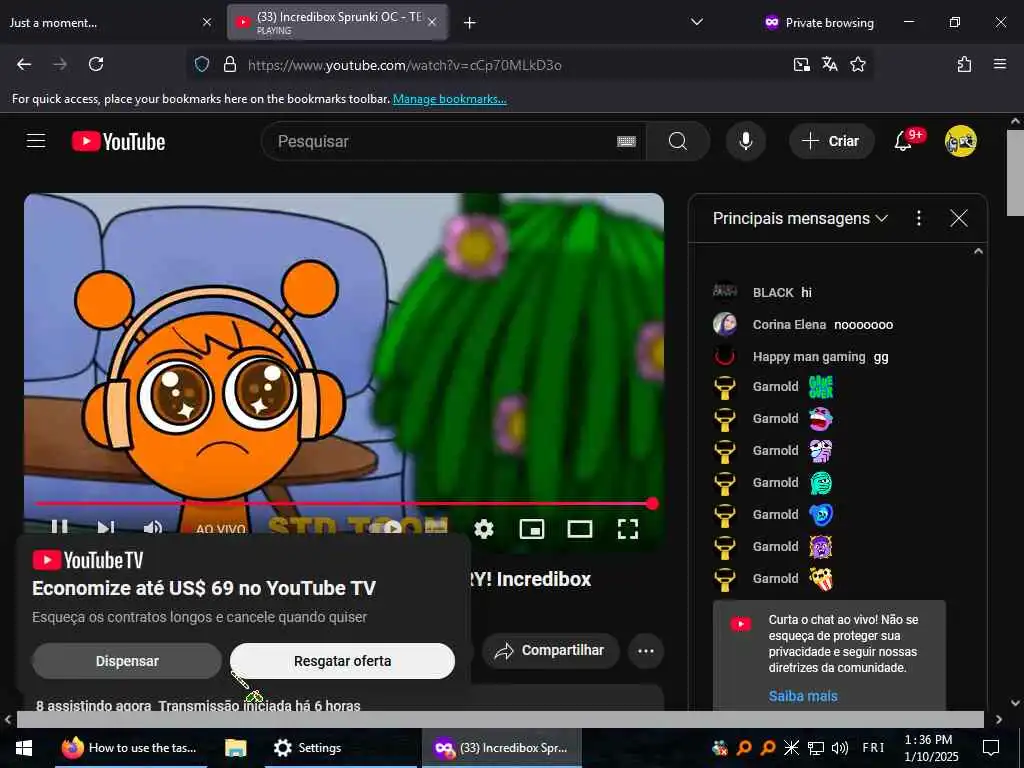Close the Incredibox Sprunki OC tab
The height and width of the screenshot is (768, 1024).
432,22
